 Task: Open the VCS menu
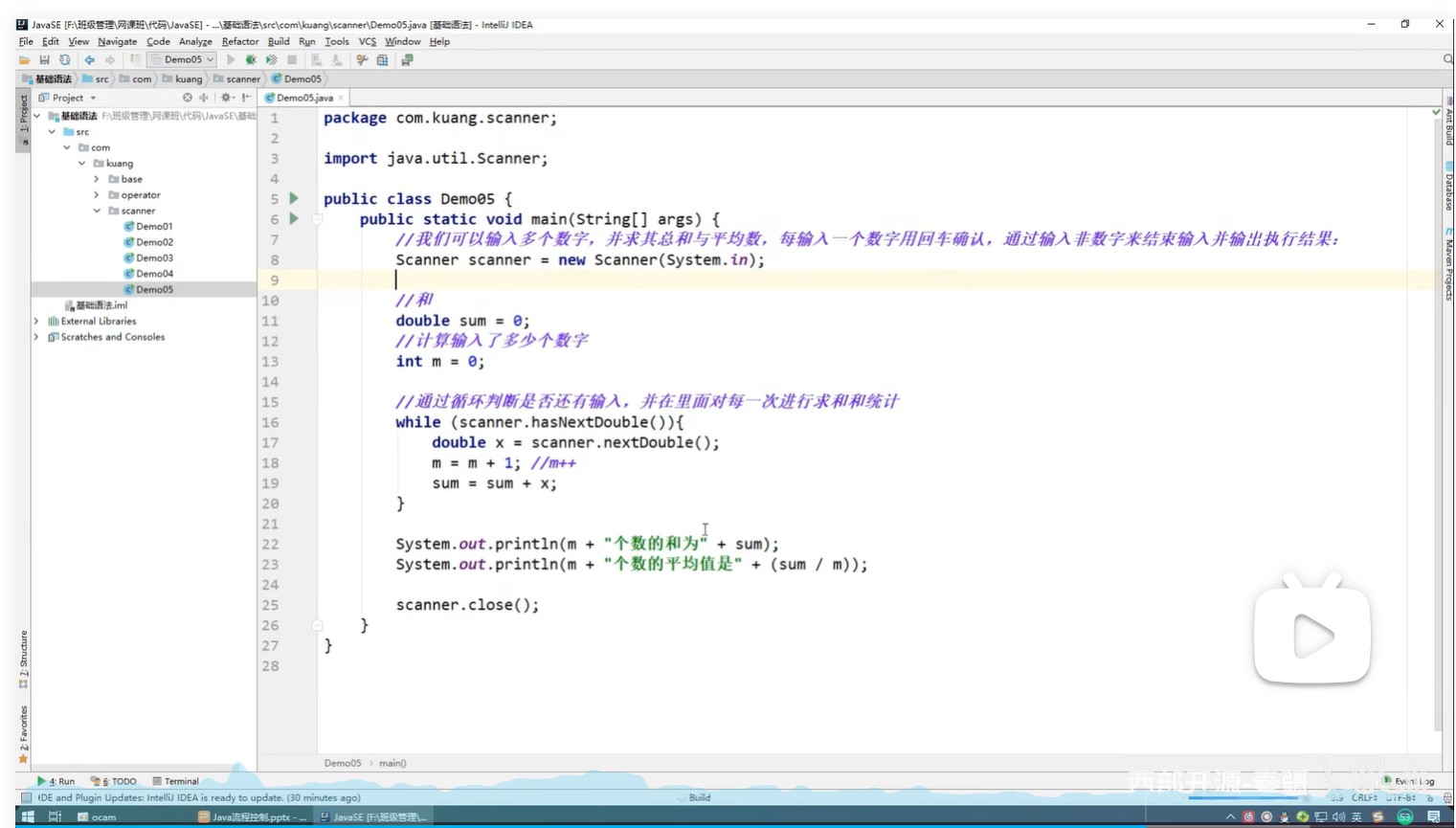(368, 42)
